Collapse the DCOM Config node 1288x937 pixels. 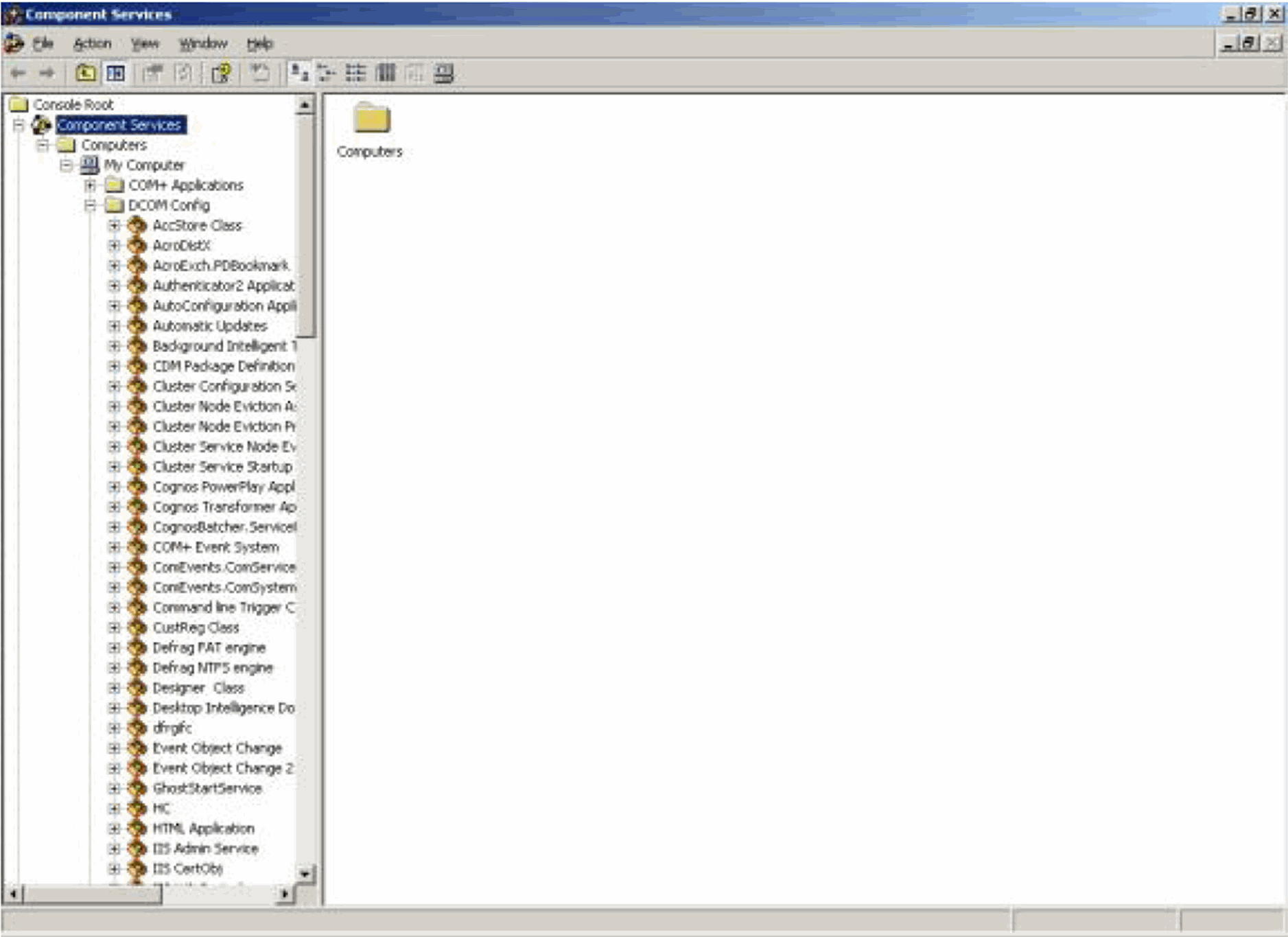(x=90, y=205)
